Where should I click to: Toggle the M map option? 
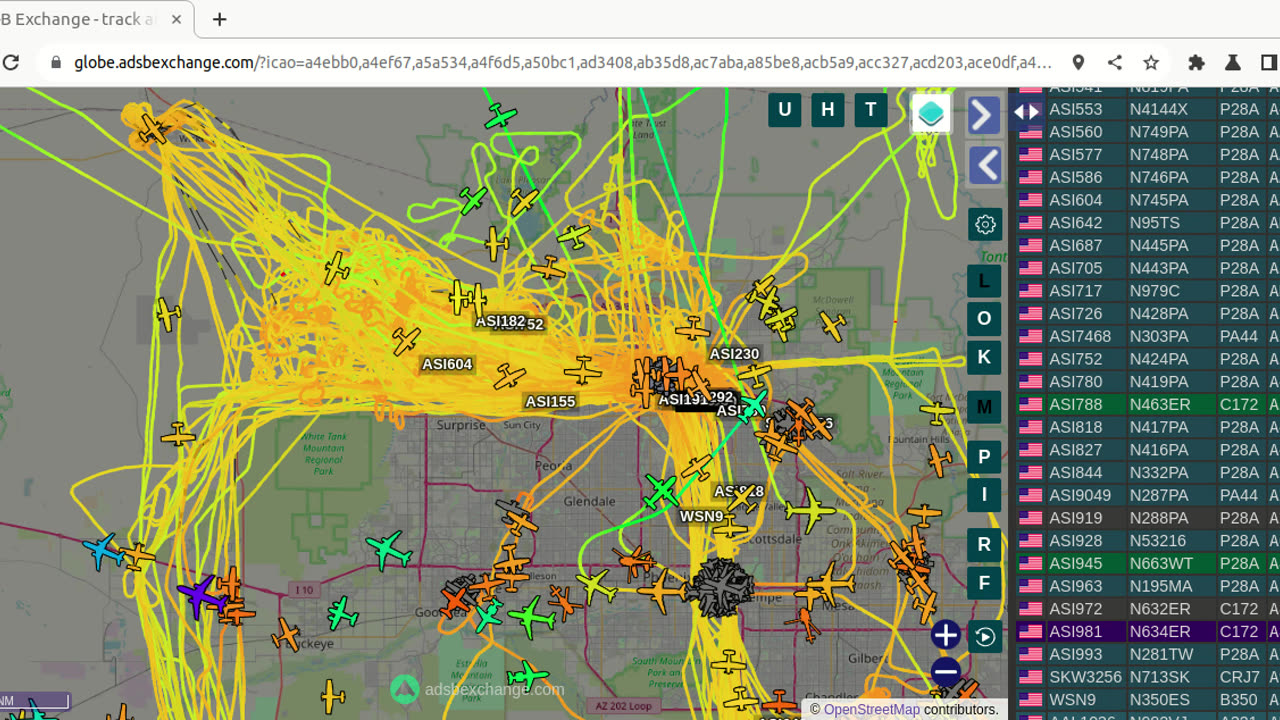[x=984, y=407]
